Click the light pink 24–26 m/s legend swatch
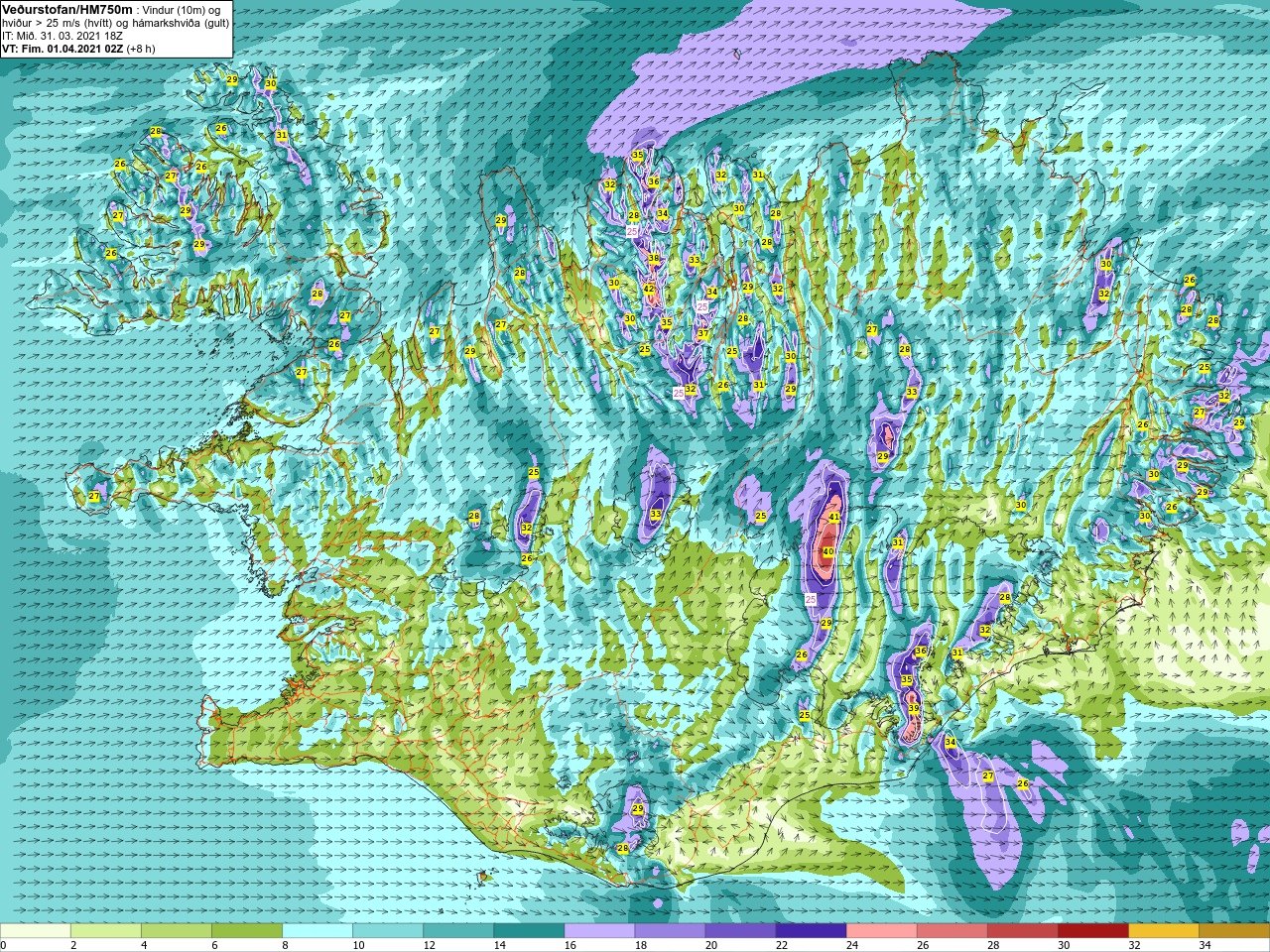Image resolution: width=1270 pixels, height=952 pixels. point(881,931)
